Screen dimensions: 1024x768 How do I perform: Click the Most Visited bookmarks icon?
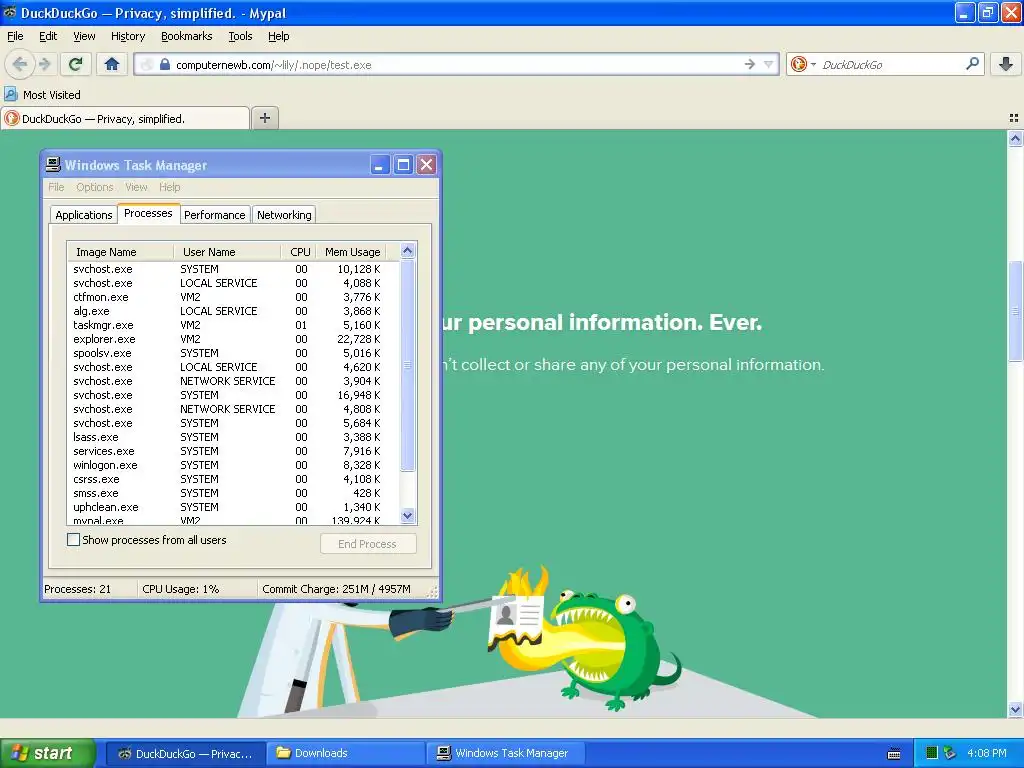(x=10, y=94)
